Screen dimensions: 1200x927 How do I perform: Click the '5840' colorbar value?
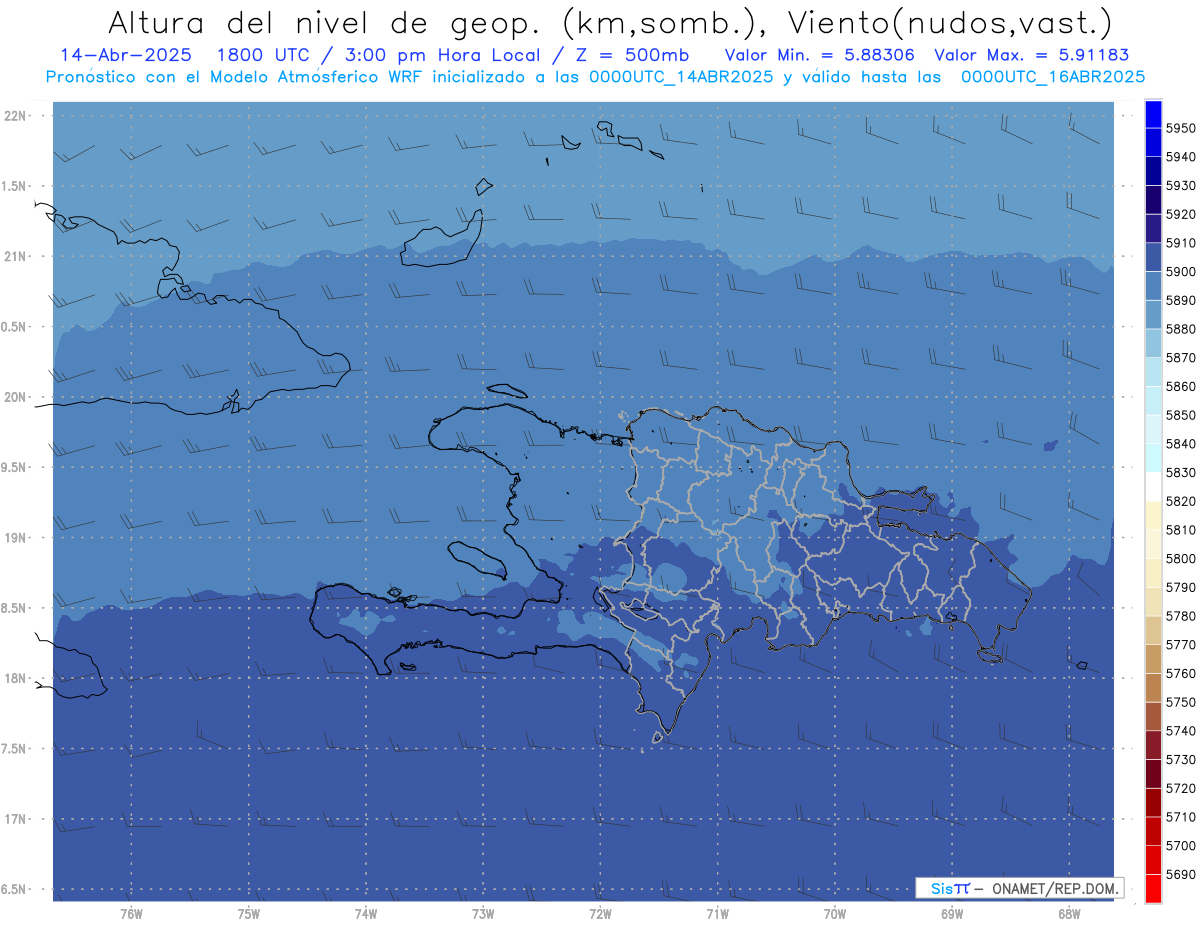coord(1181,444)
